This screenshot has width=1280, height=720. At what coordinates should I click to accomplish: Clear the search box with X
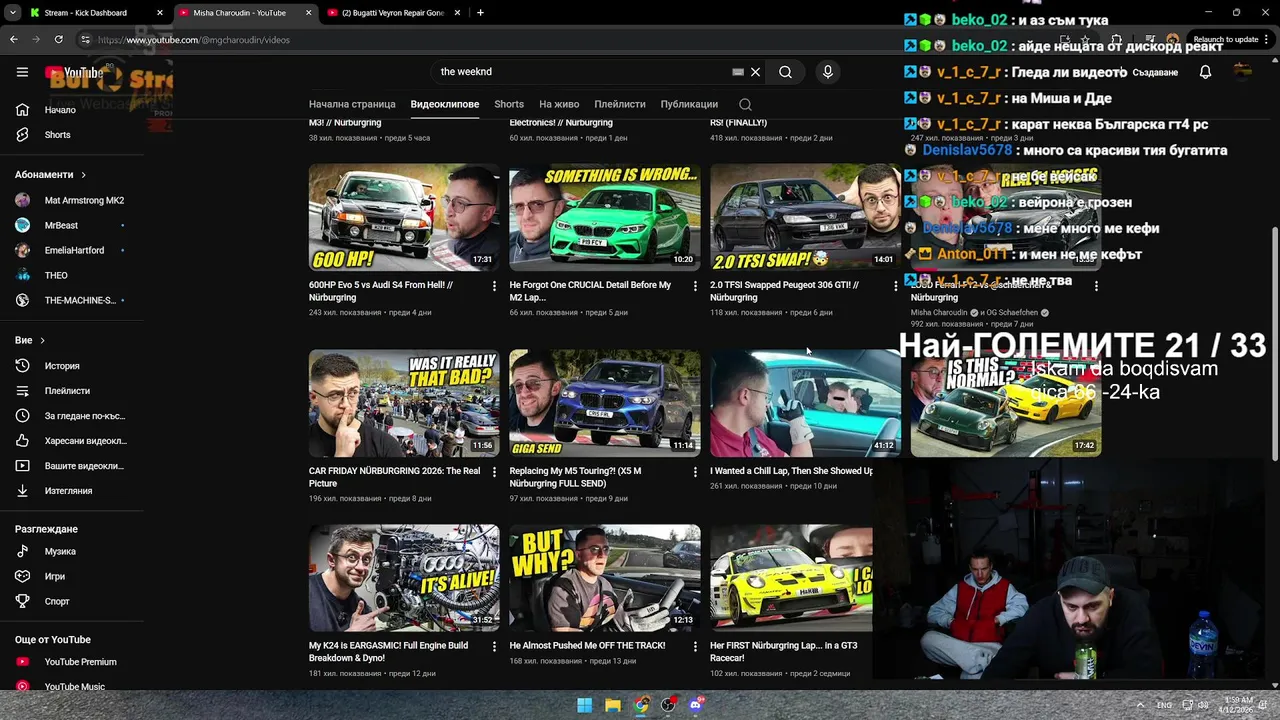point(755,72)
